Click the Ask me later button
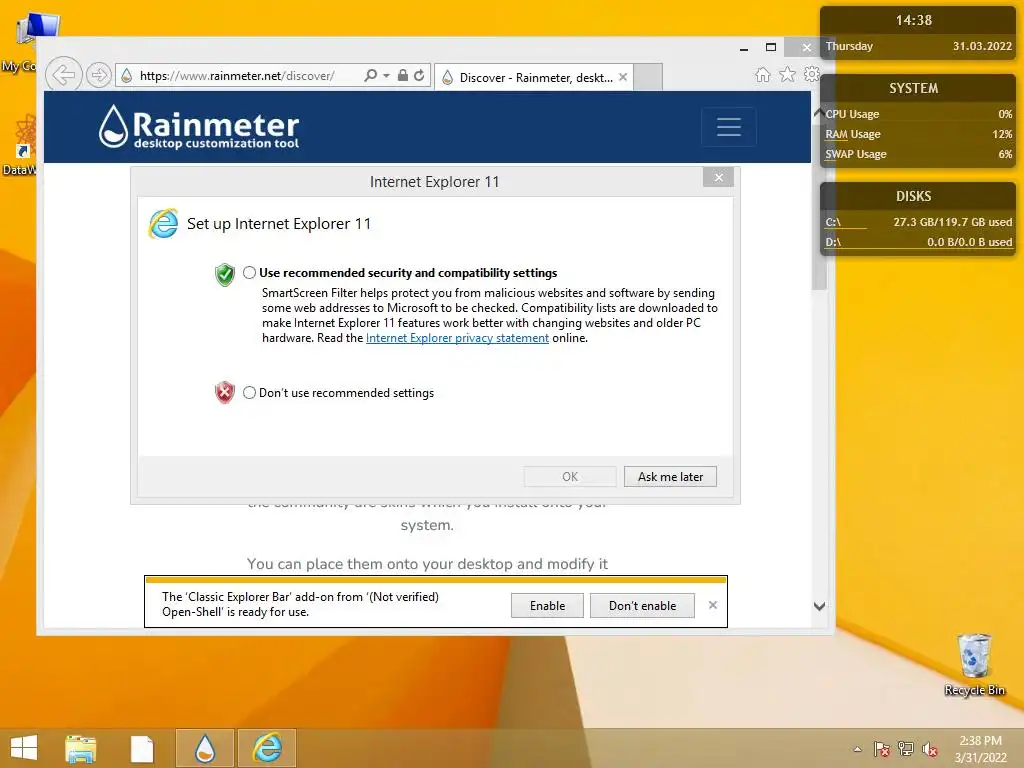The image size is (1024, 768). [670, 477]
